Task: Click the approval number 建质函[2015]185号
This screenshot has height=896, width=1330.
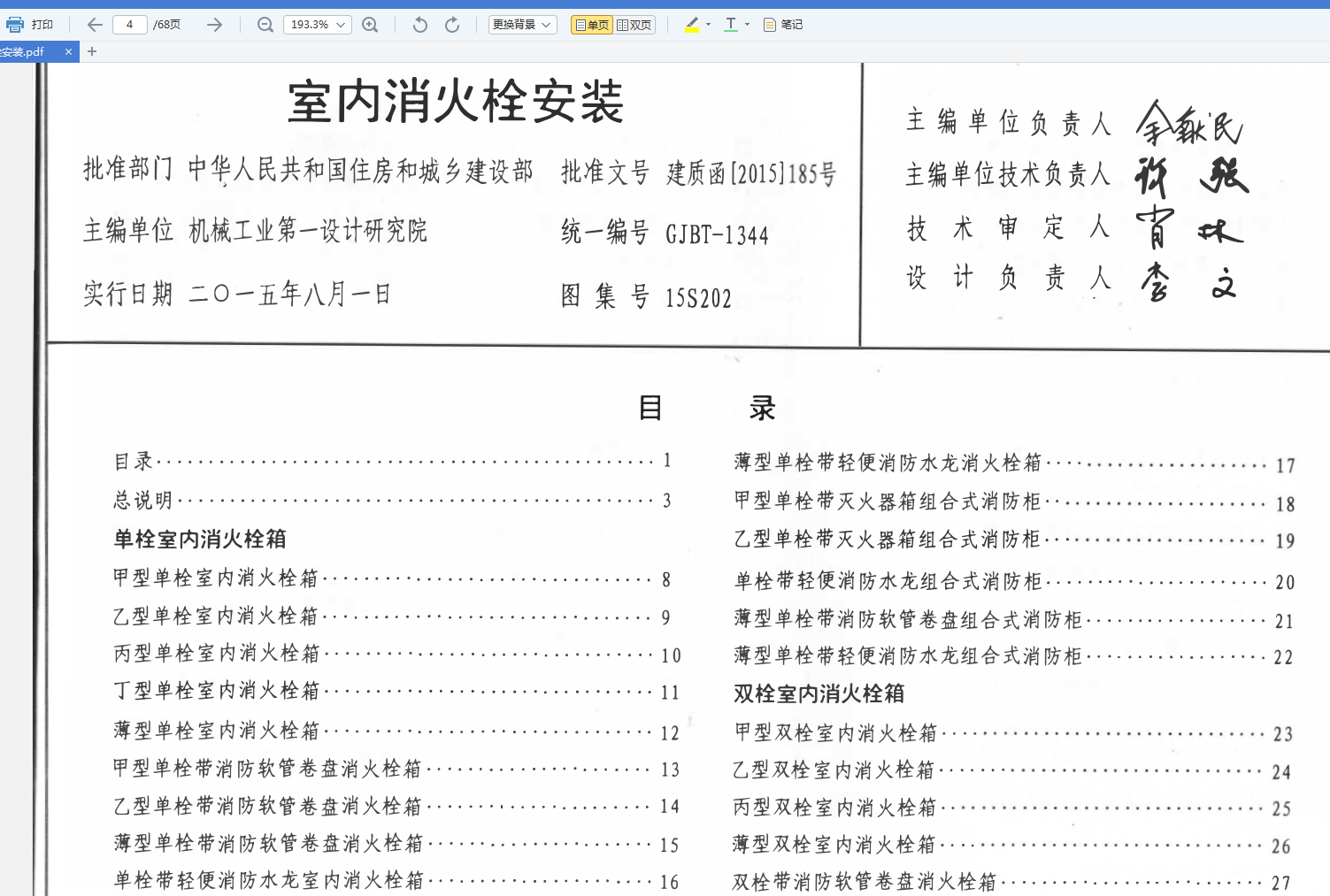Action: tap(751, 173)
